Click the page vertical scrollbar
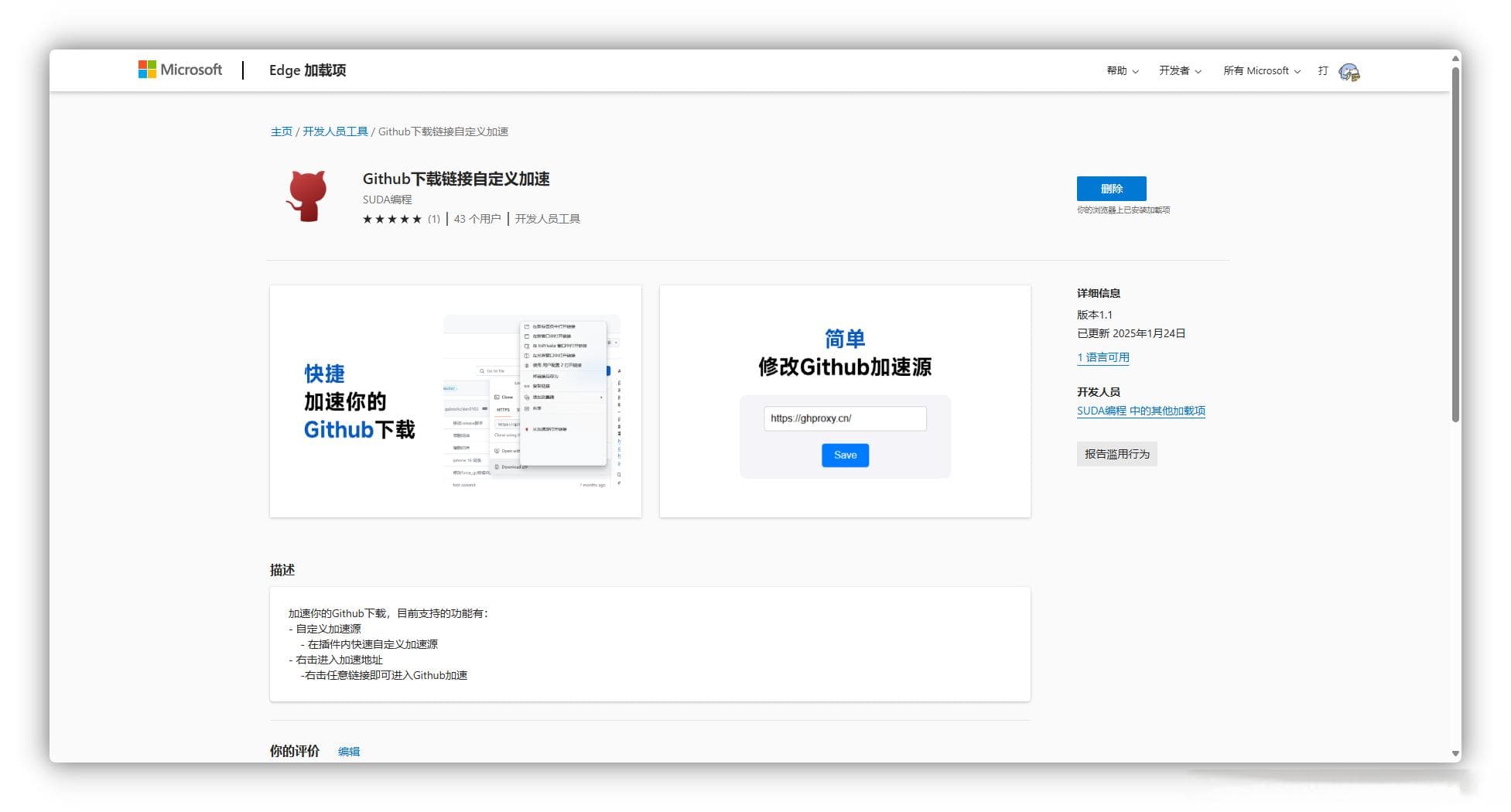This screenshot has height=812, width=1511. 1455,244
